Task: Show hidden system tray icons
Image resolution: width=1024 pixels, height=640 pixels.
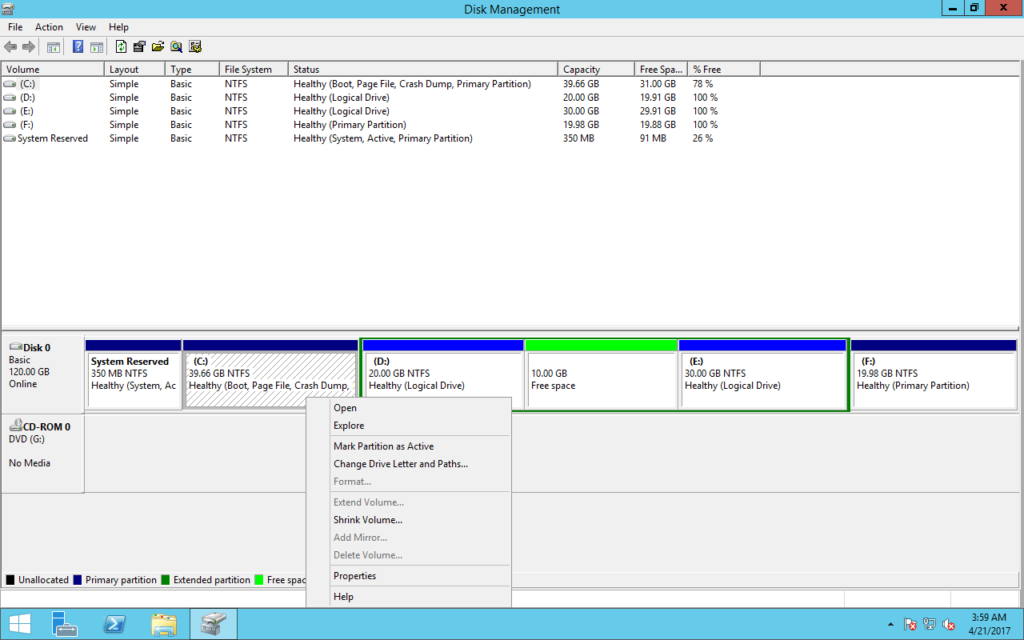Action: coord(889,625)
